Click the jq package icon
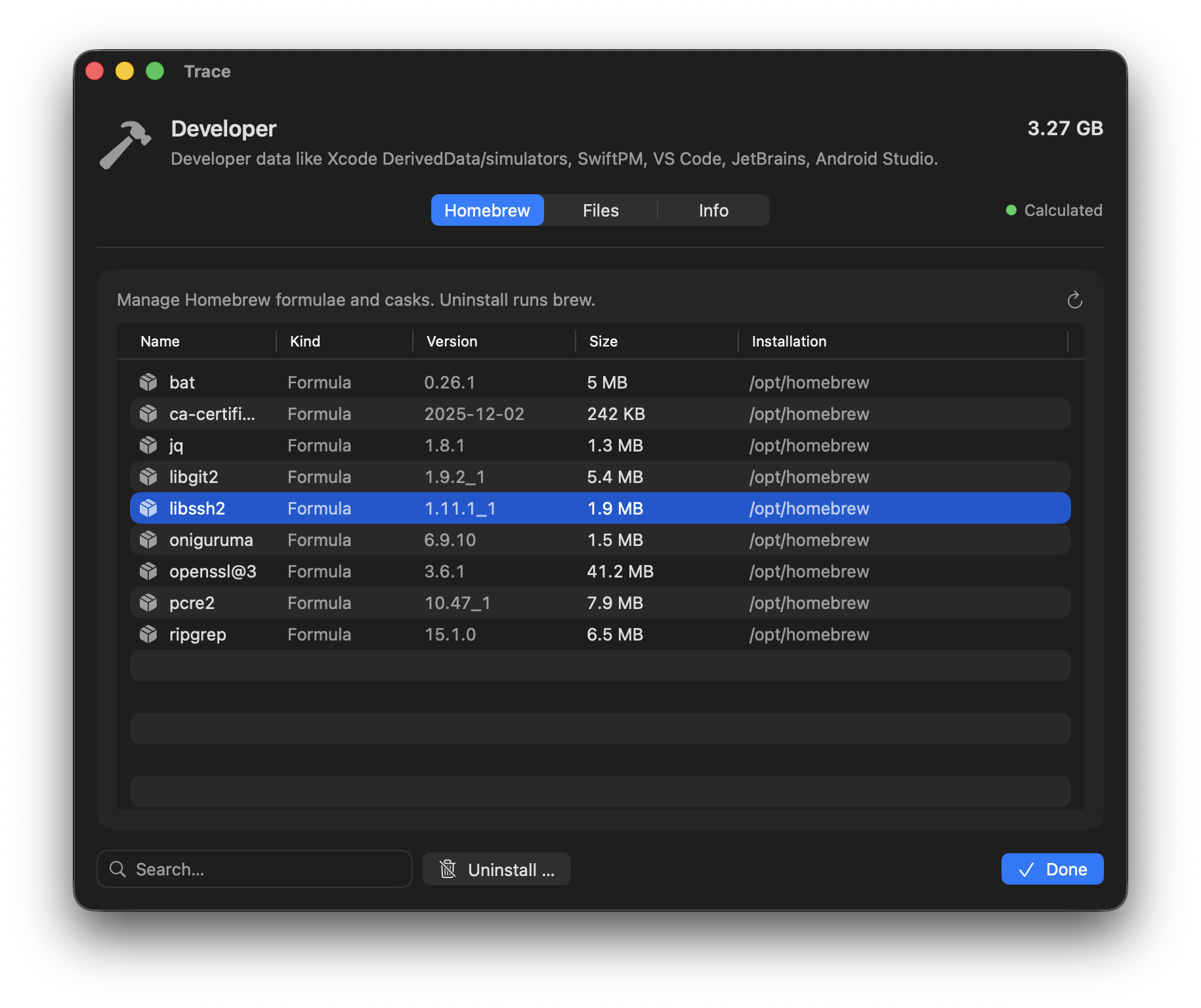Image resolution: width=1201 pixels, height=1008 pixels. 148,445
